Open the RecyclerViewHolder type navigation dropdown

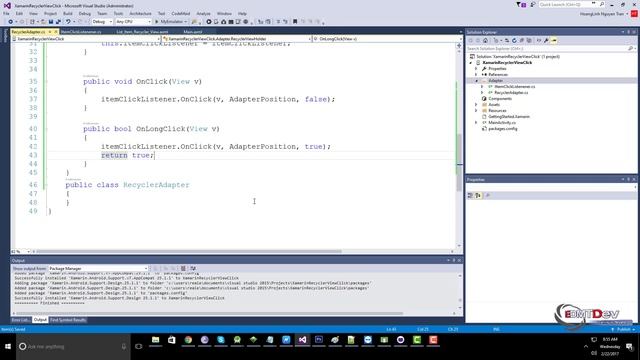(237, 39)
